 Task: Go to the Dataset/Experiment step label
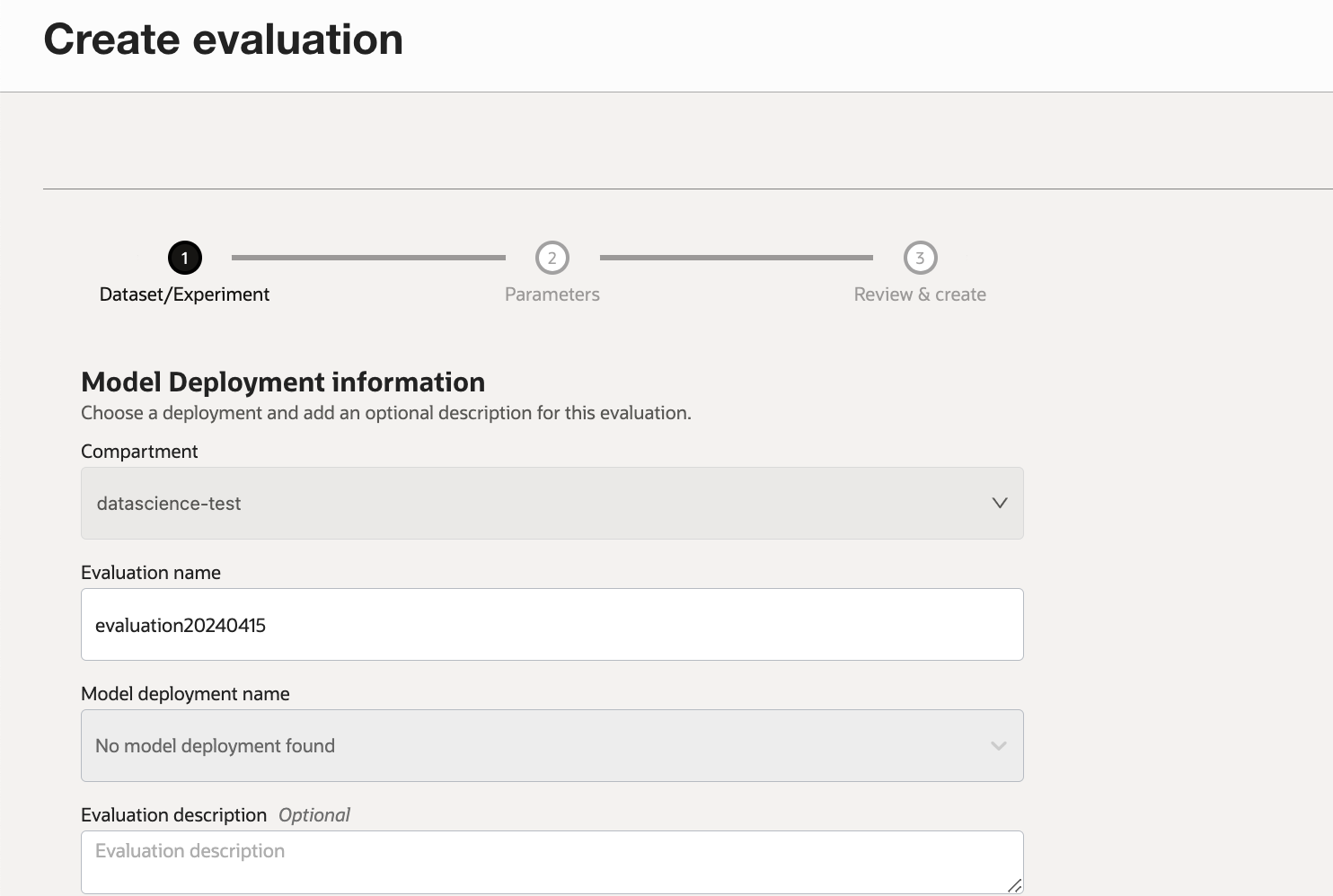(184, 294)
